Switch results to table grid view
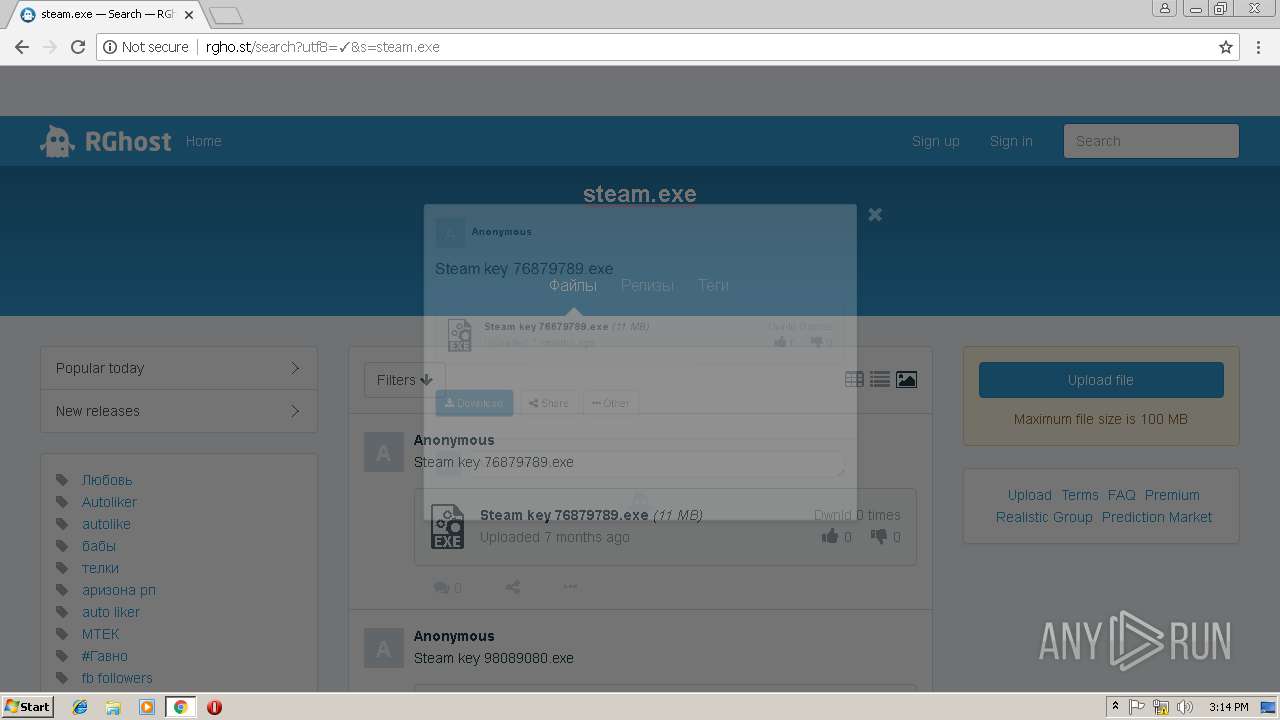The height and width of the screenshot is (720, 1280). [x=854, y=379]
